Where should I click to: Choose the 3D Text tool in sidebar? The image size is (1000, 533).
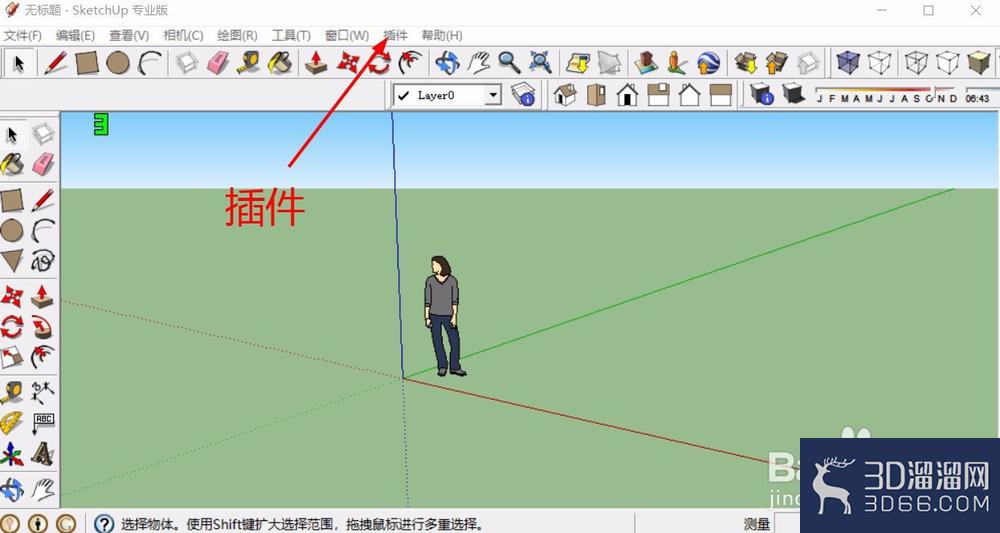[43, 454]
